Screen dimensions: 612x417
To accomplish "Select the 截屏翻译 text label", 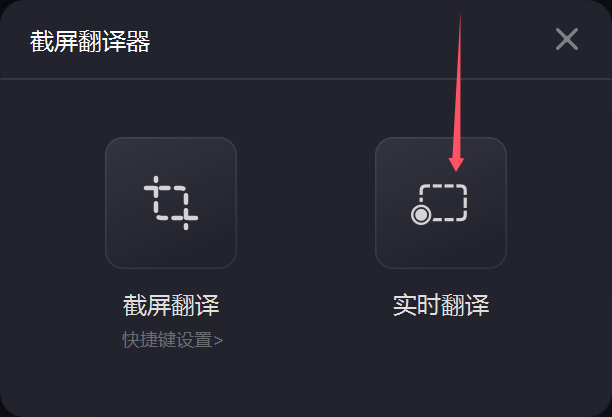I will click(x=171, y=305).
